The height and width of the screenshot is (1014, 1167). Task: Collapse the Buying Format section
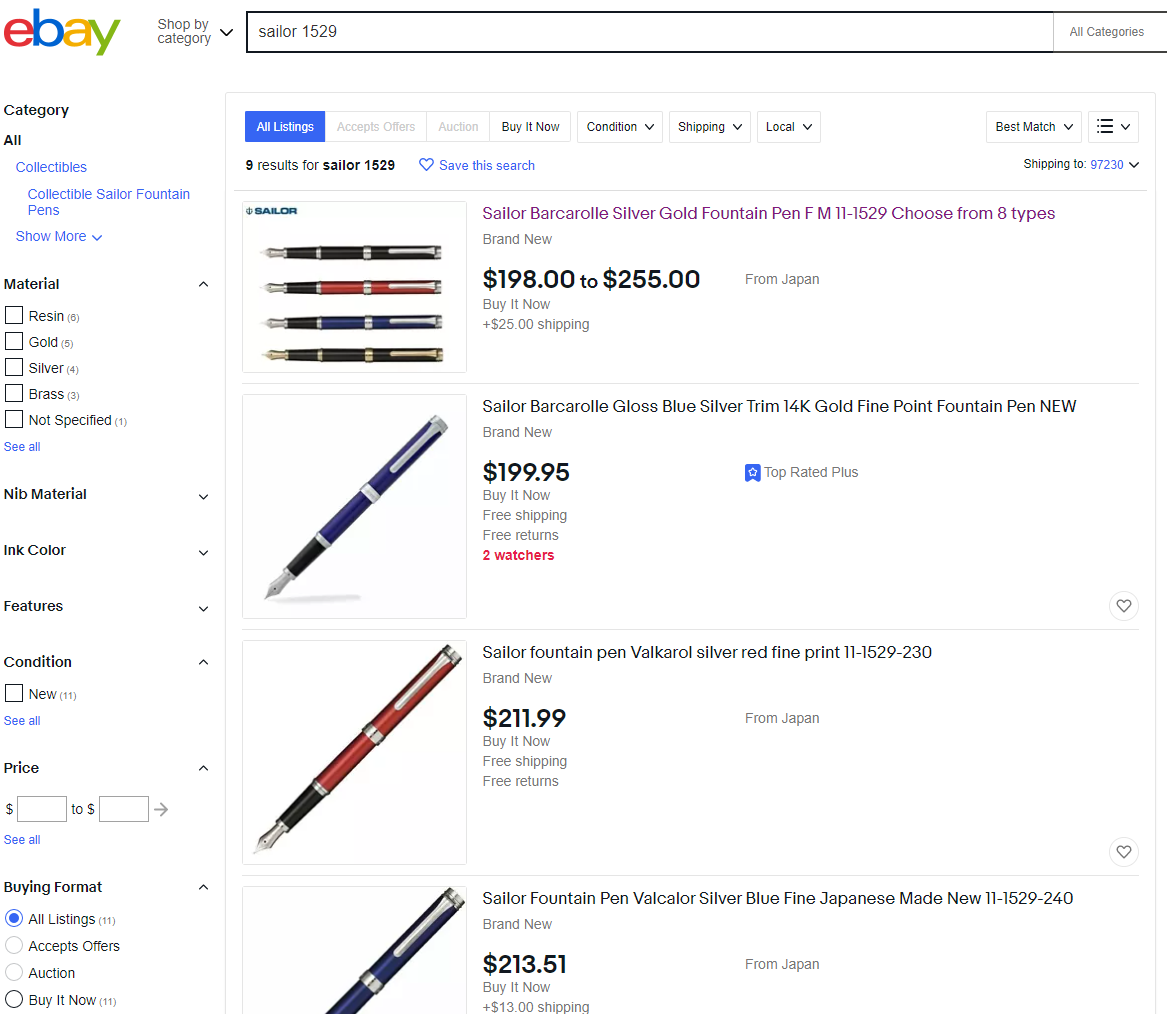tap(204, 887)
